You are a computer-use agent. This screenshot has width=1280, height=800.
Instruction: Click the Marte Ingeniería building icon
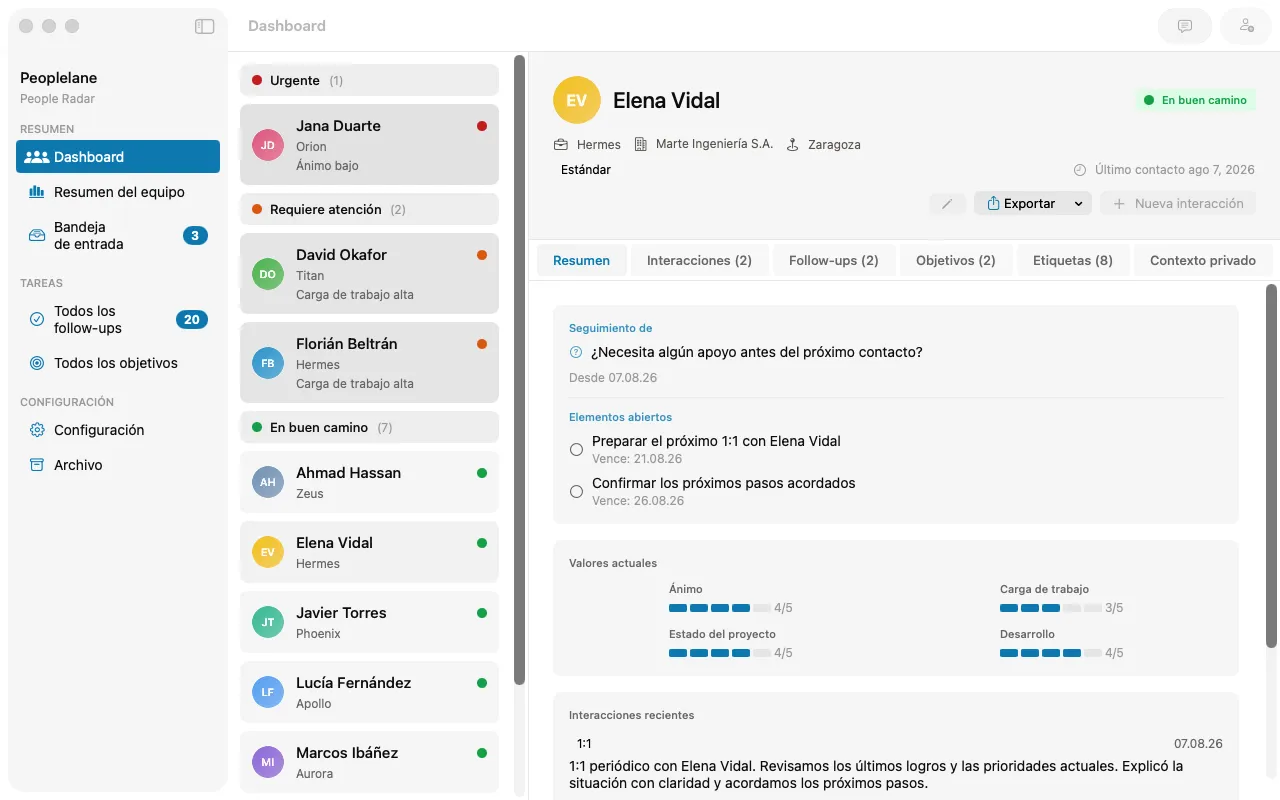click(x=641, y=145)
